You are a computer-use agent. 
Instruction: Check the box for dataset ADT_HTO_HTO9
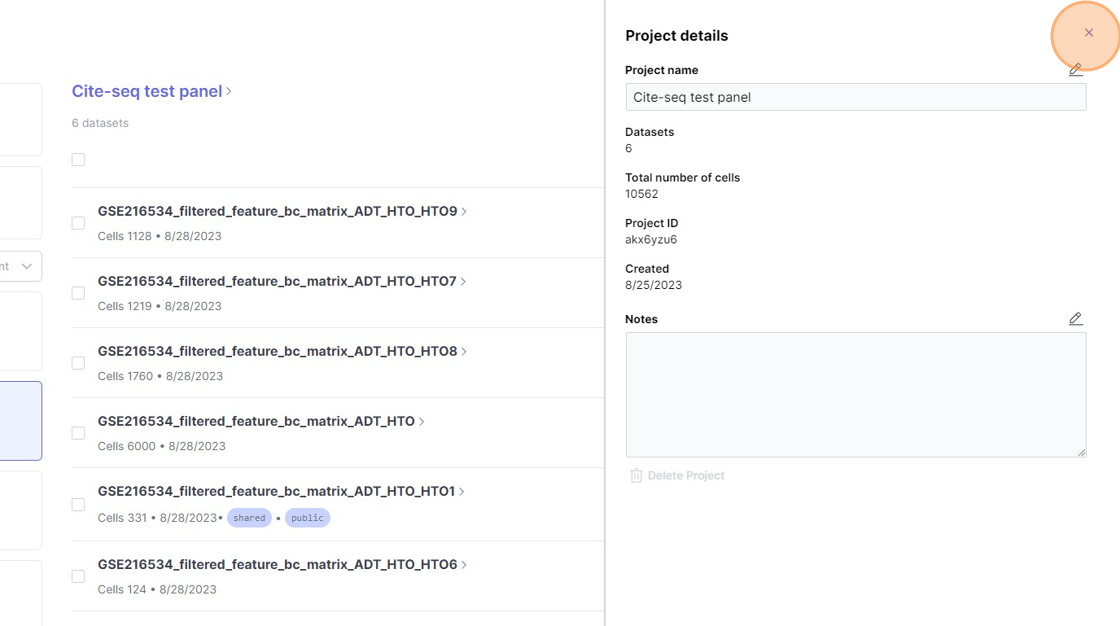tap(78, 223)
